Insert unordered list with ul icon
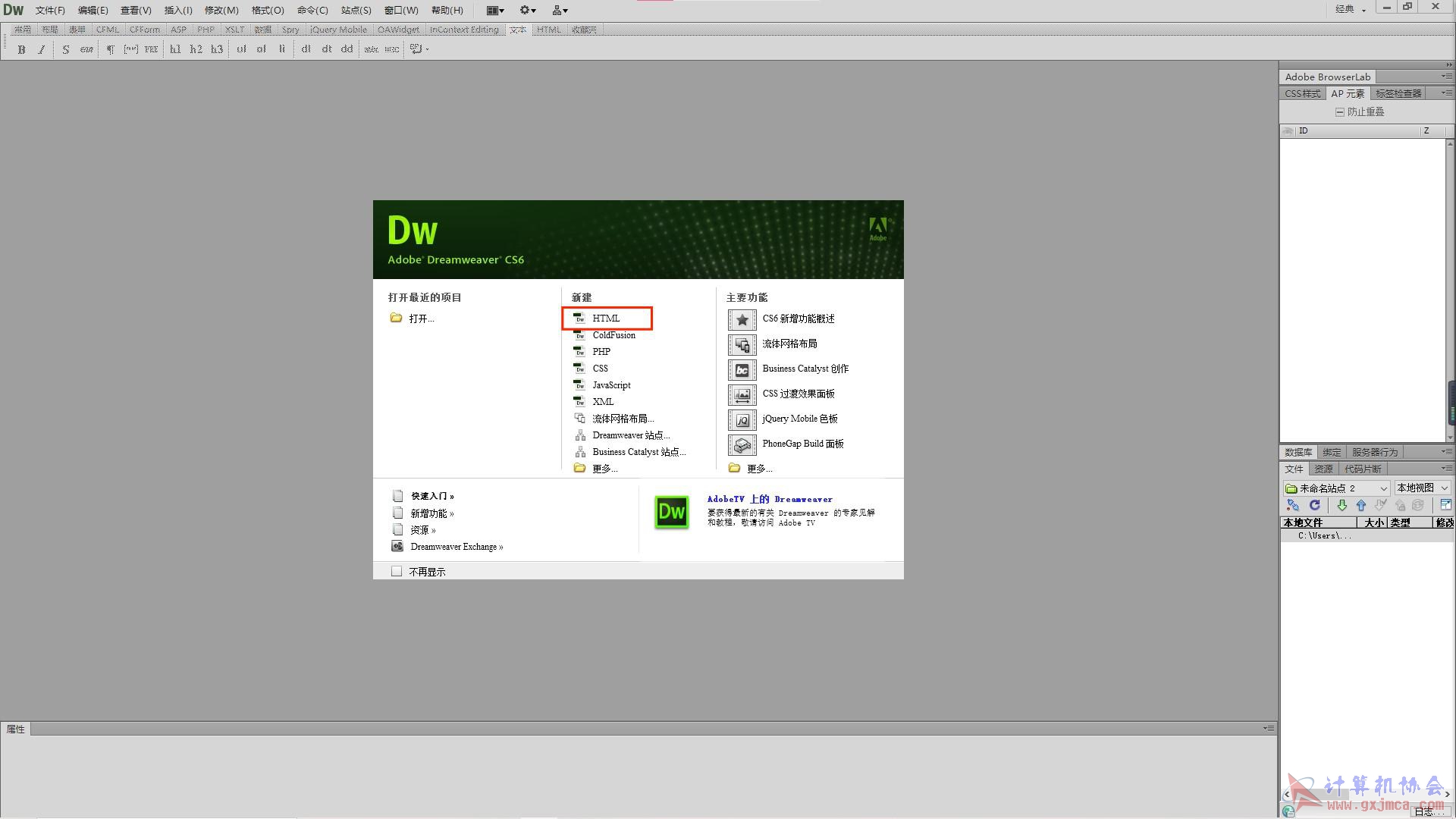The height and width of the screenshot is (819, 1456). coord(241,49)
